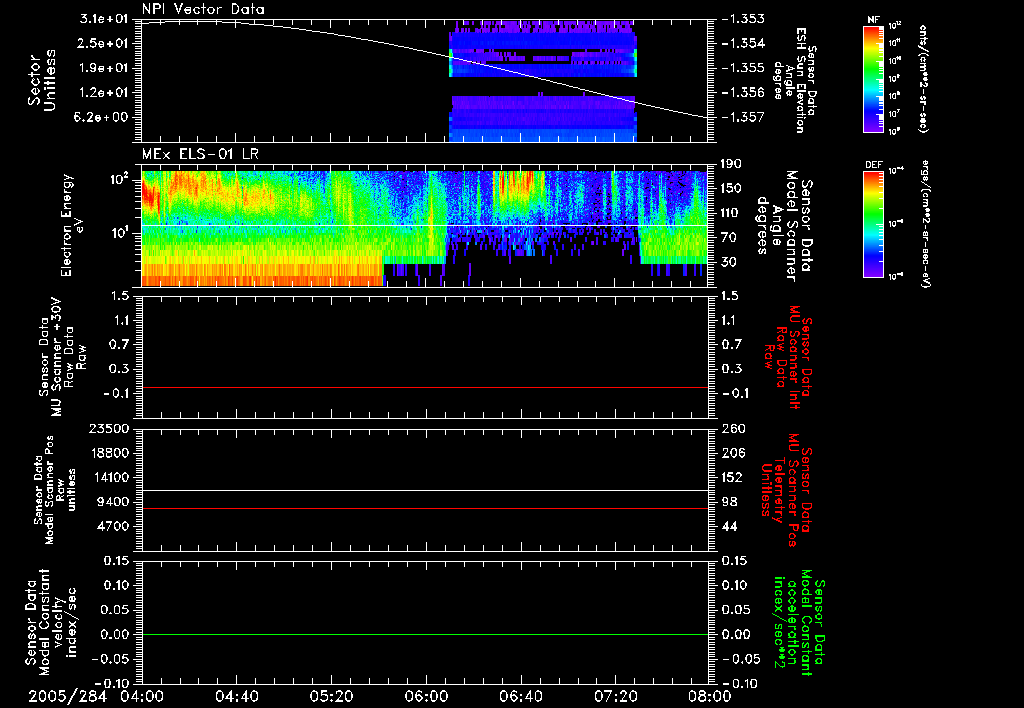
Task: Click the "DEF" label above the color bar
Action: [x=873, y=165]
